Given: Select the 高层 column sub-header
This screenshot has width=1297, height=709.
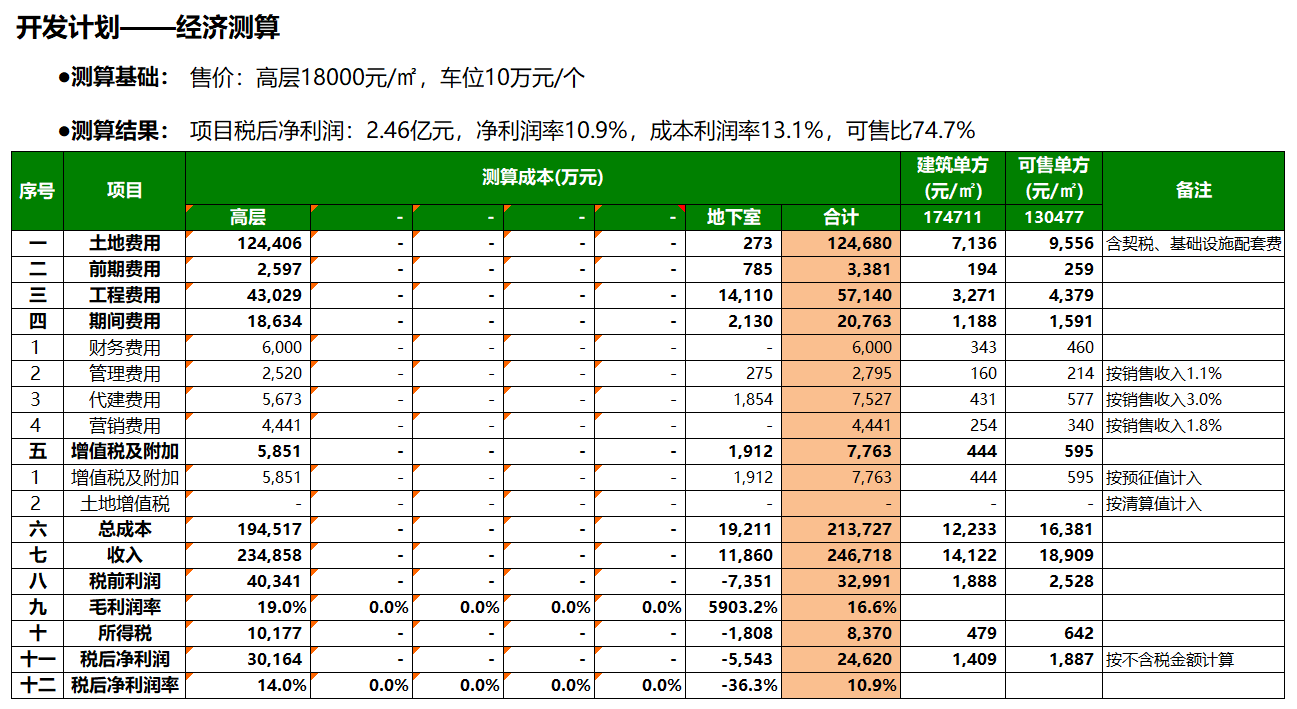Looking at the screenshot, I should [x=248, y=217].
